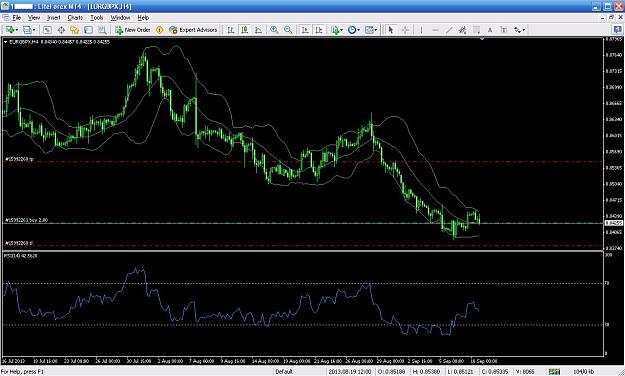
Task: Restore the inner chart window
Action: (611, 18)
